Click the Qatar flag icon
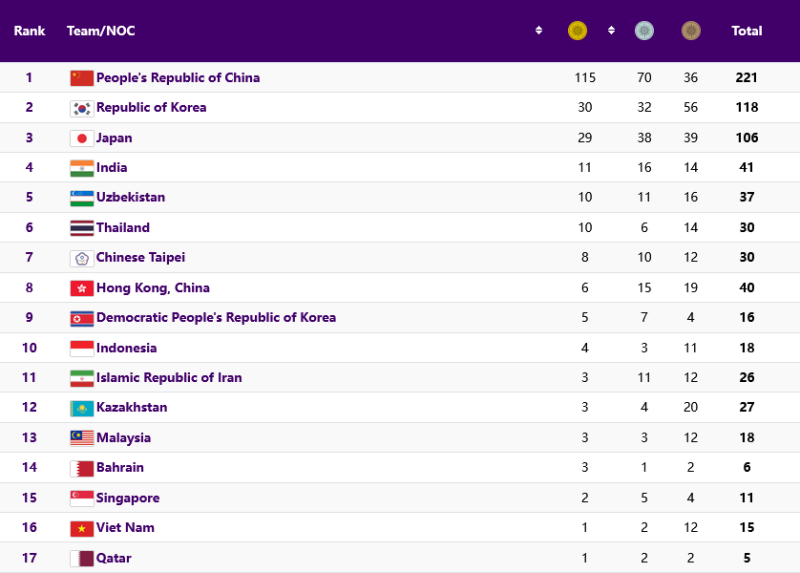Image resolution: width=800 pixels, height=573 pixels. coord(82,559)
